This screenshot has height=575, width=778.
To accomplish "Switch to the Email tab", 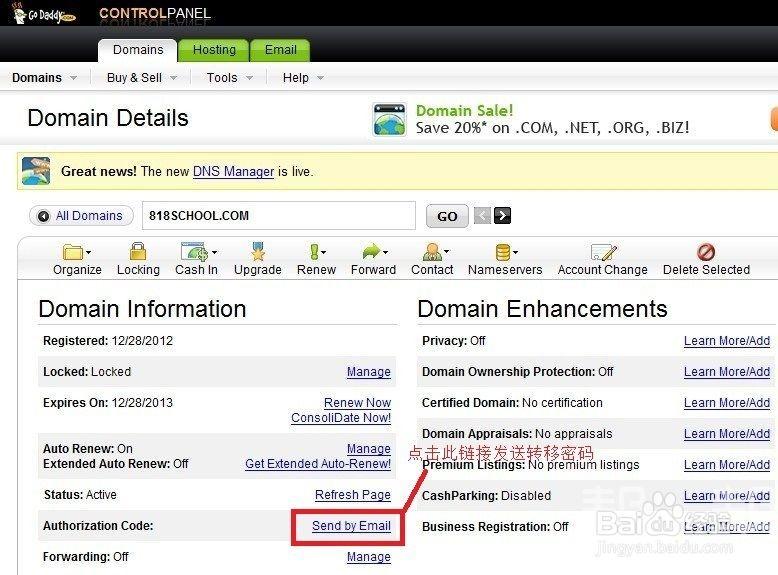I will point(280,50).
